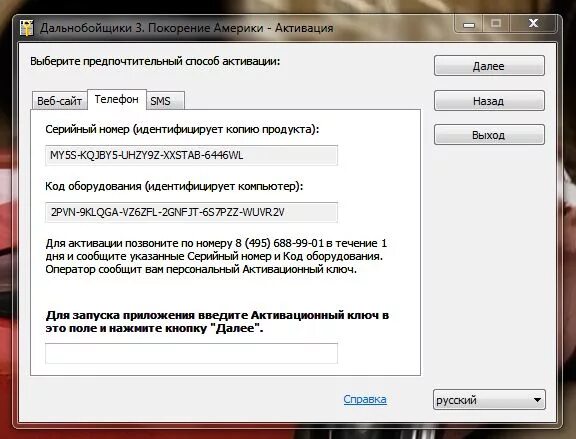The image size is (576, 439).
Task: Go back with the Назад button
Action: point(489,101)
